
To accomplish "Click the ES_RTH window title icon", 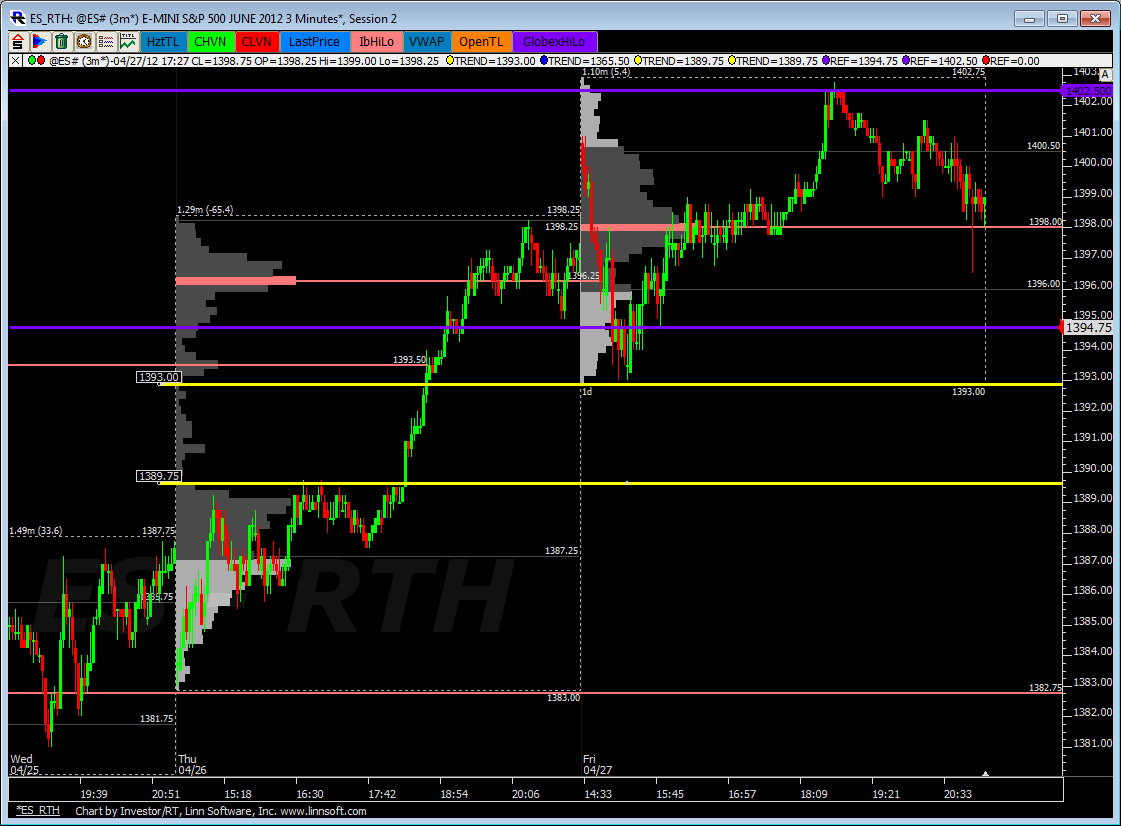I will pyautogui.click(x=19, y=18).
